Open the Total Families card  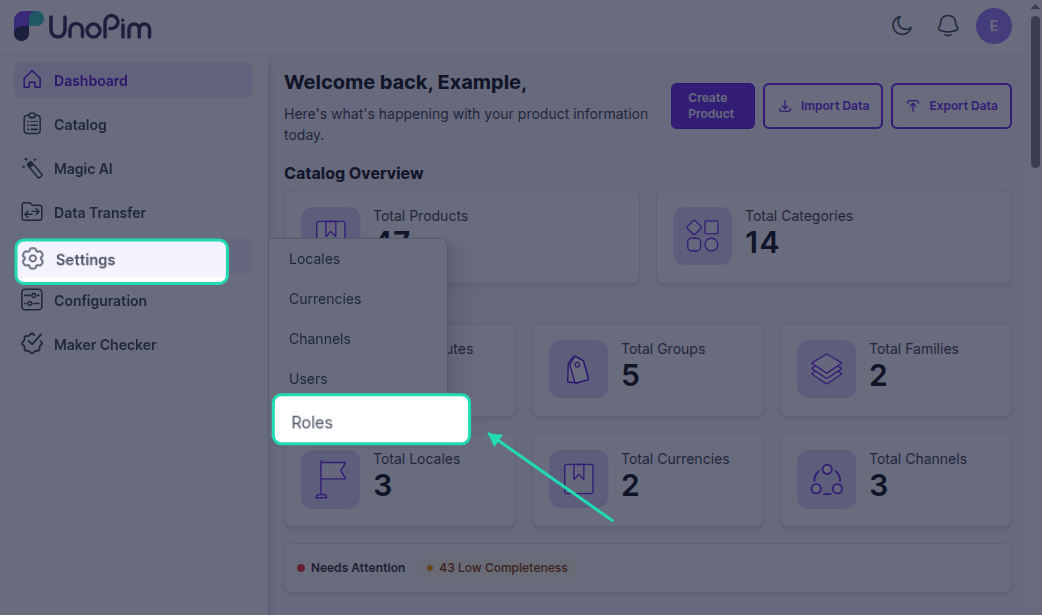click(x=896, y=370)
